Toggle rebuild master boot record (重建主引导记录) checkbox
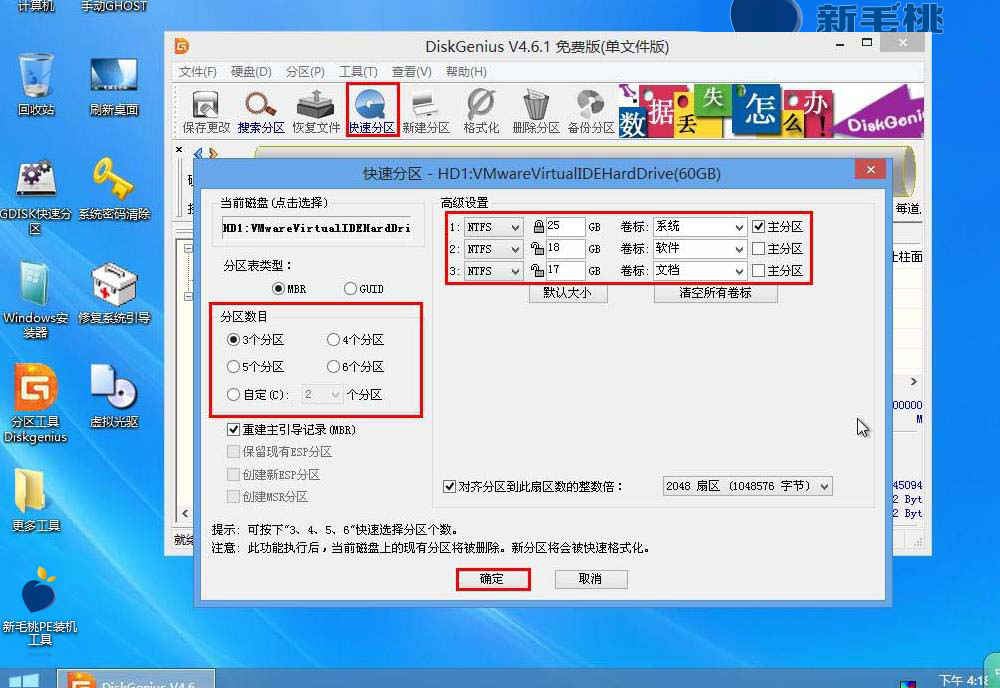The width and height of the screenshot is (1000, 688). tap(233, 430)
